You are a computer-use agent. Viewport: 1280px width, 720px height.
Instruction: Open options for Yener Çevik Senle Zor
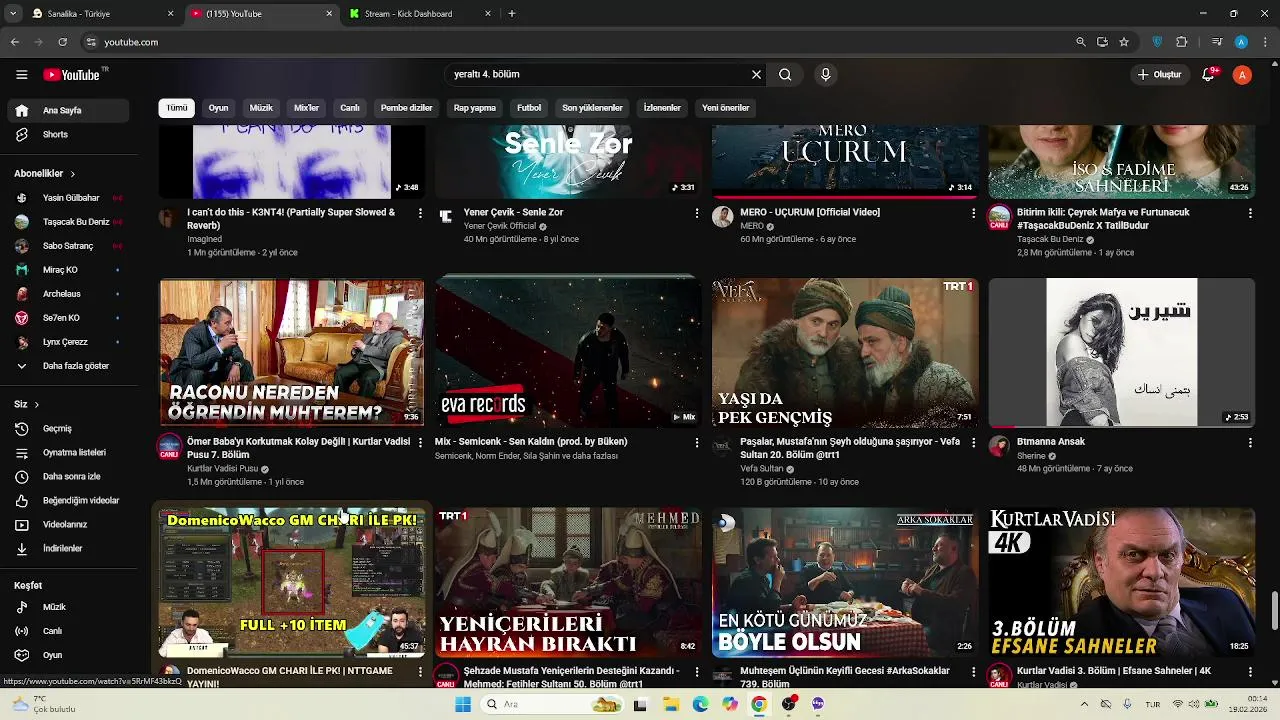tap(697, 213)
